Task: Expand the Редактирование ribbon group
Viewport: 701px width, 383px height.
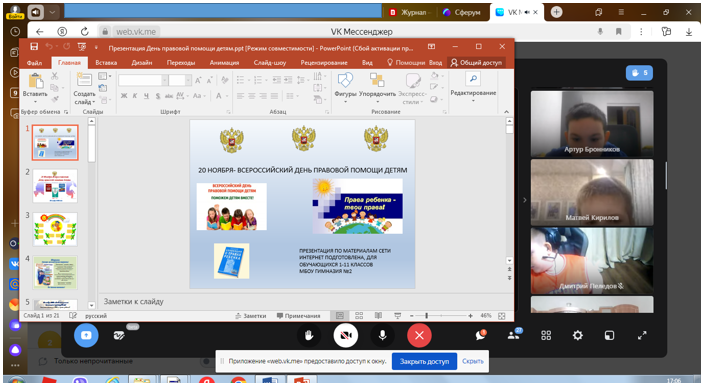Action: click(x=473, y=88)
